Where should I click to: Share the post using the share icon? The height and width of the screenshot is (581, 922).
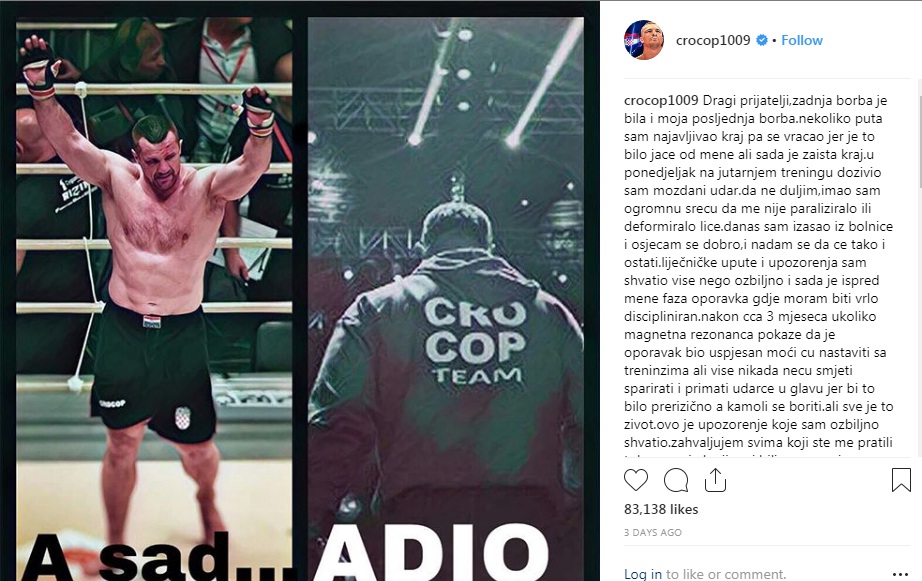[x=715, y=480]
